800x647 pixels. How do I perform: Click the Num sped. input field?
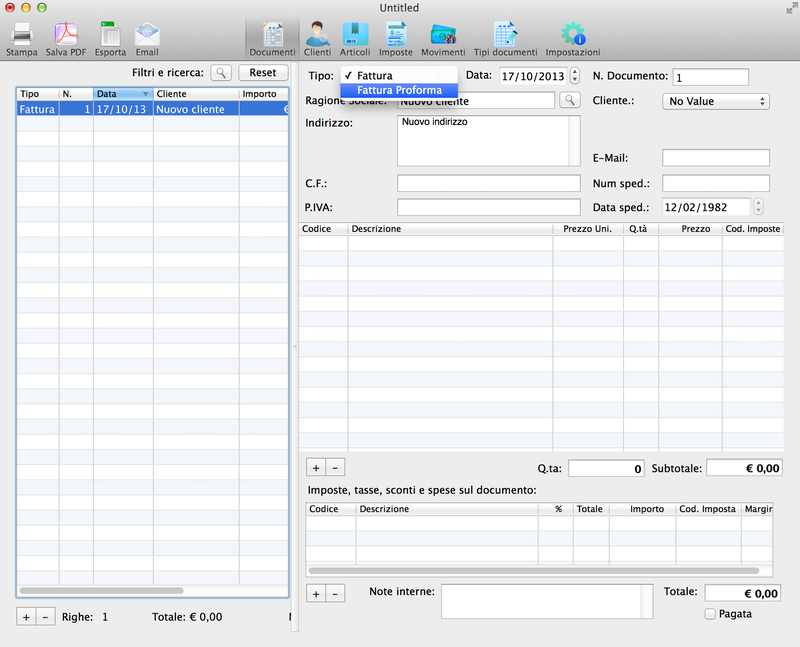click(x=716, y=183)
